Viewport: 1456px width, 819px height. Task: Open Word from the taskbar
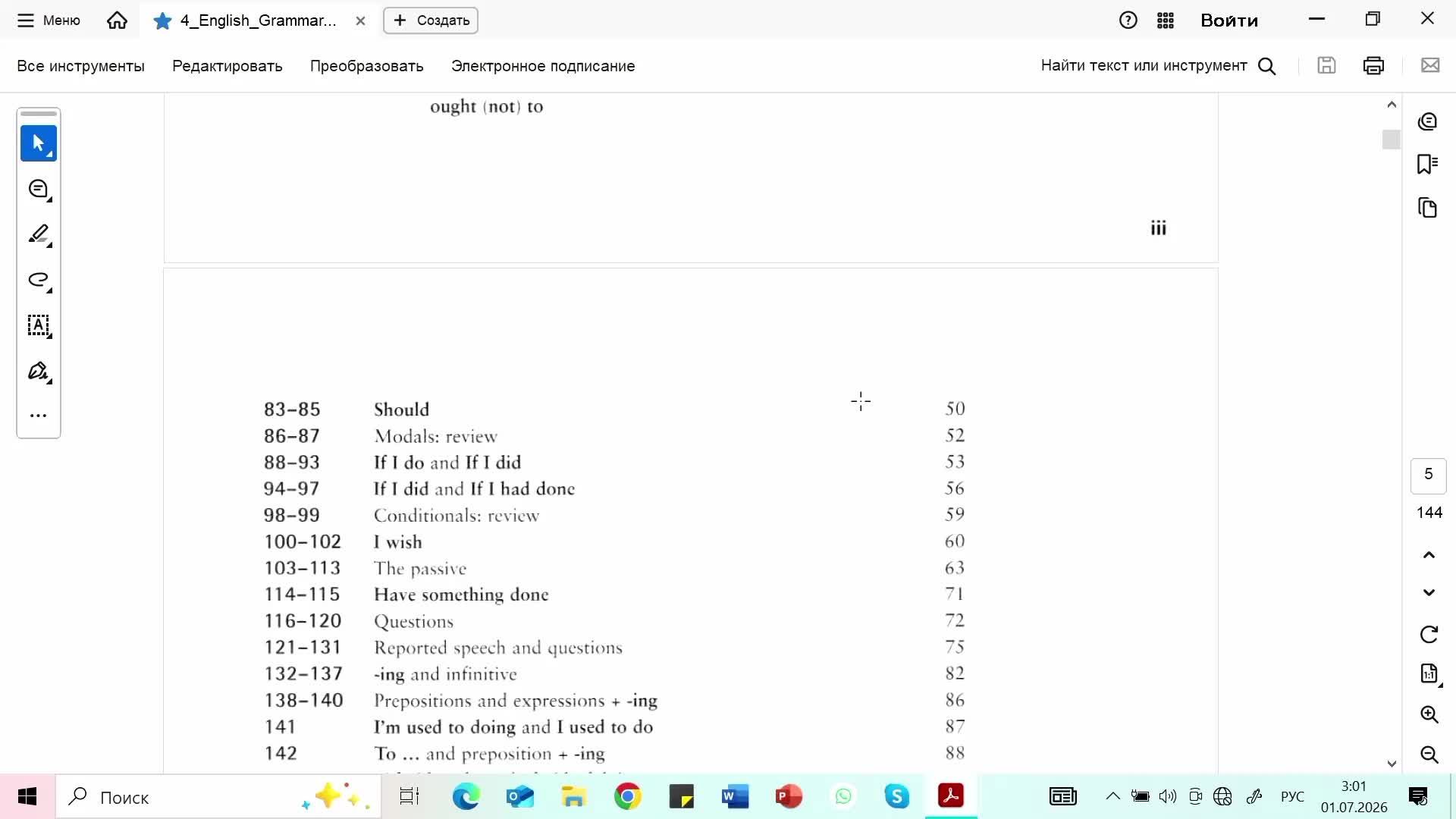[735, 796]
